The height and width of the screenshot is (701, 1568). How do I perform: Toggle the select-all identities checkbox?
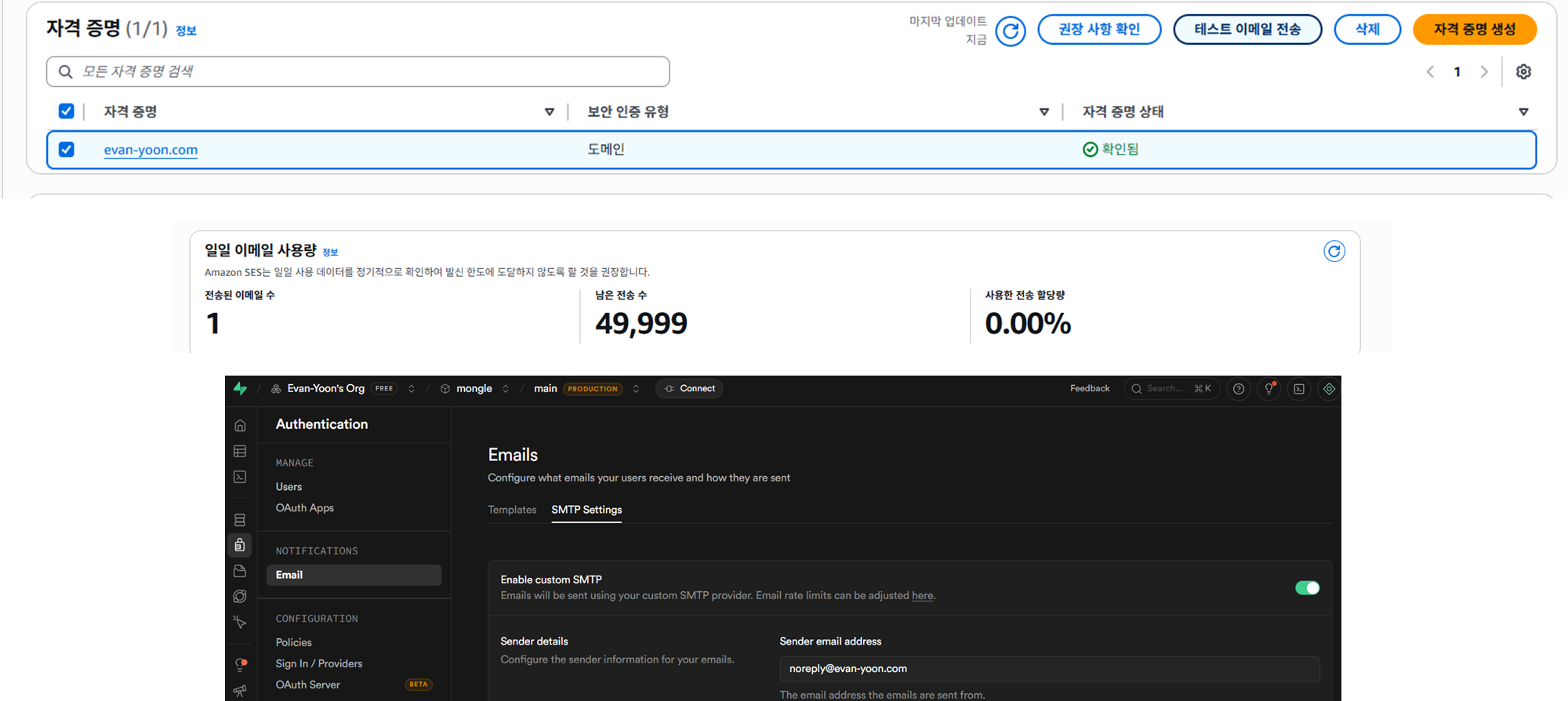(67, 111)
